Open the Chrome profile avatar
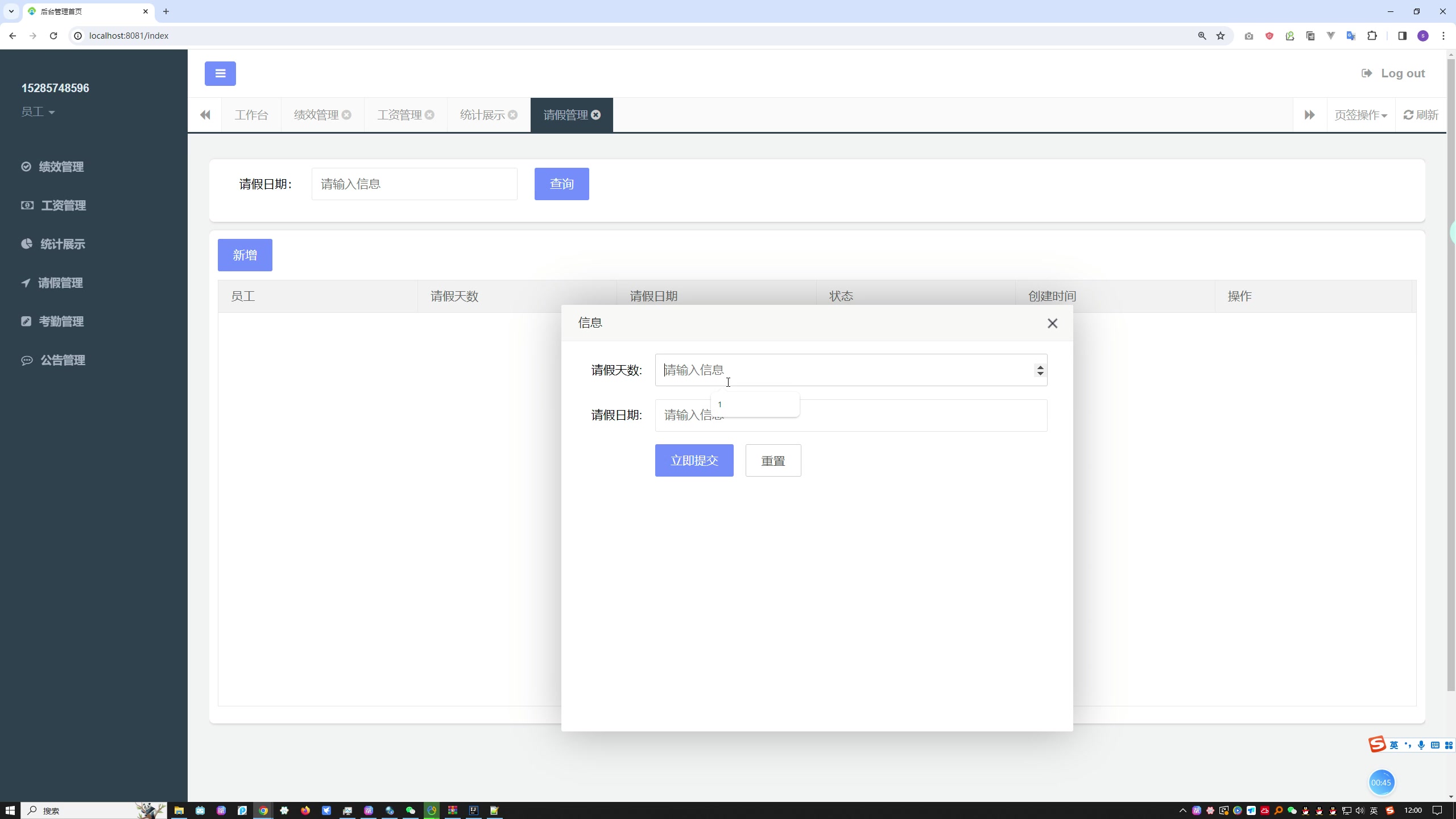Screen dimensions: 1456x819 [1423, 36]
